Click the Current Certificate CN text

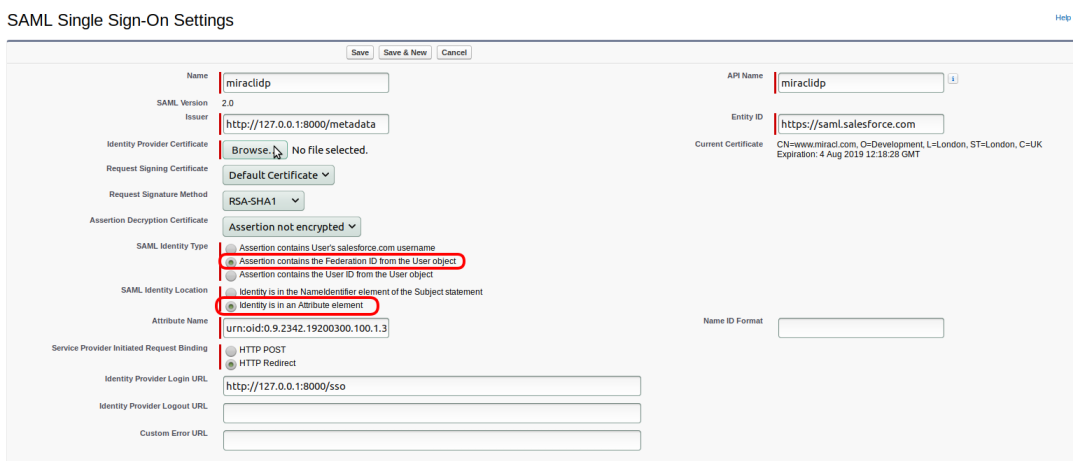pyautogui.click(x=909, y=144)
